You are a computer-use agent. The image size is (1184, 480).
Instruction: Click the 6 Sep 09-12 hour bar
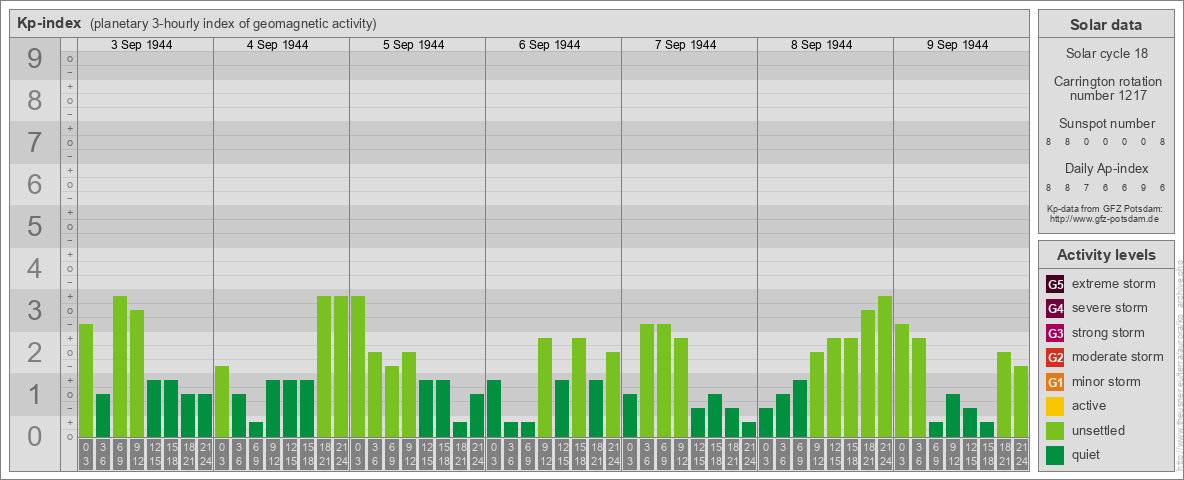(544, 387)
